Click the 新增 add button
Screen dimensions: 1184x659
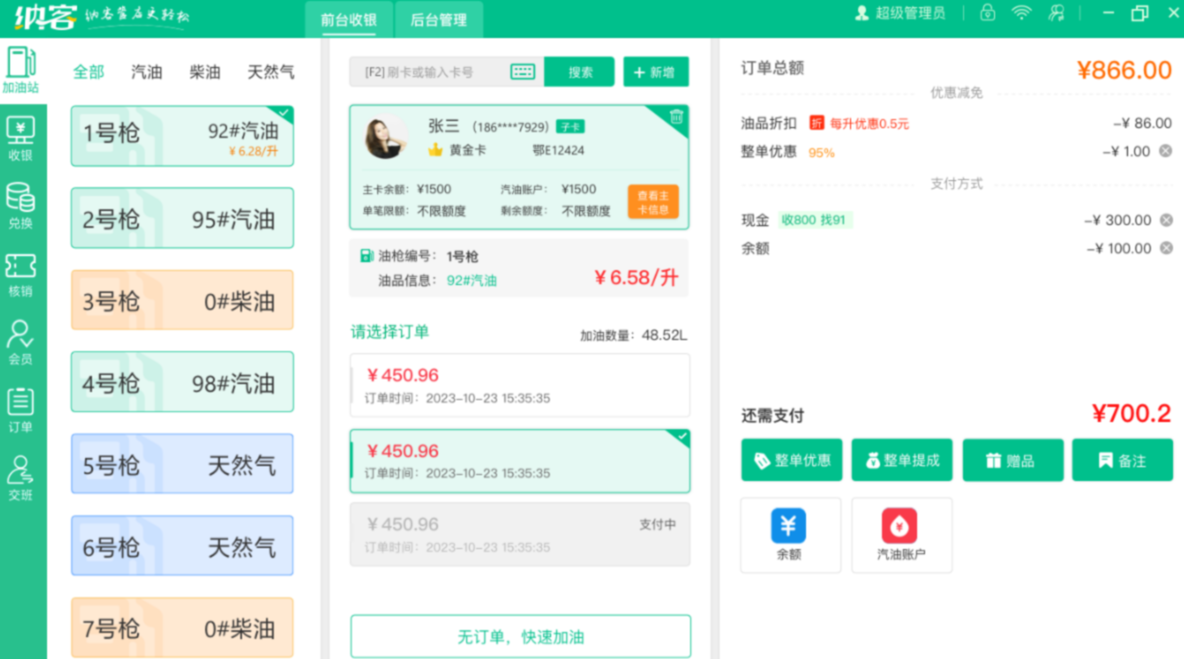pos(655,72)
